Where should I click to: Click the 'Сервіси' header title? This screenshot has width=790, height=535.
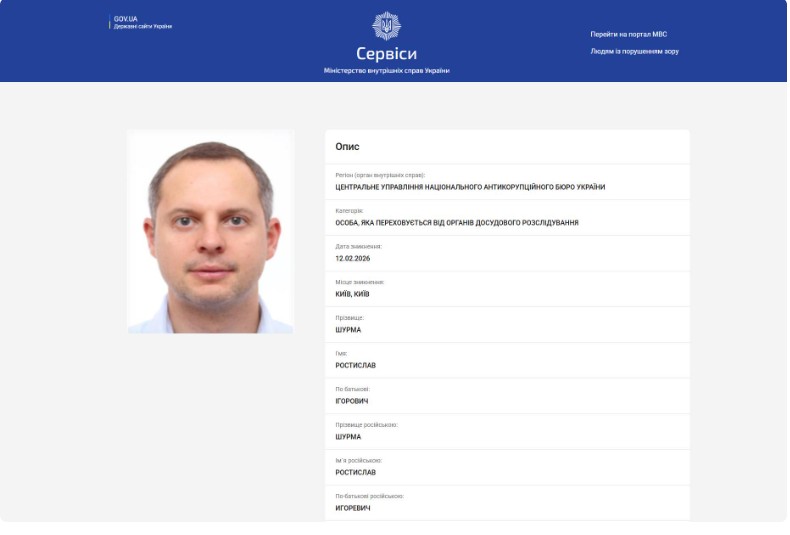386,54
